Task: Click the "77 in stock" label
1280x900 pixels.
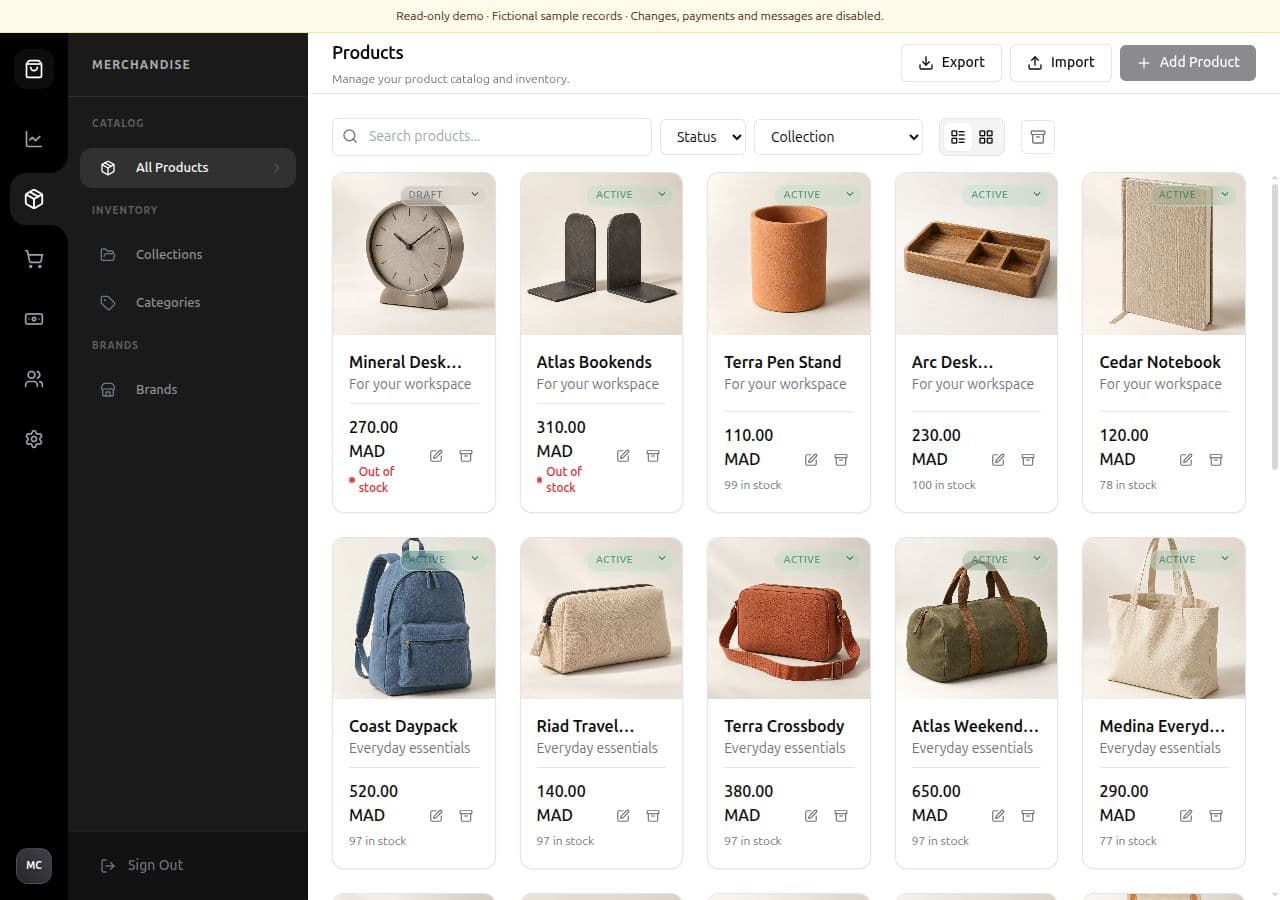Action: [1128, 841]
